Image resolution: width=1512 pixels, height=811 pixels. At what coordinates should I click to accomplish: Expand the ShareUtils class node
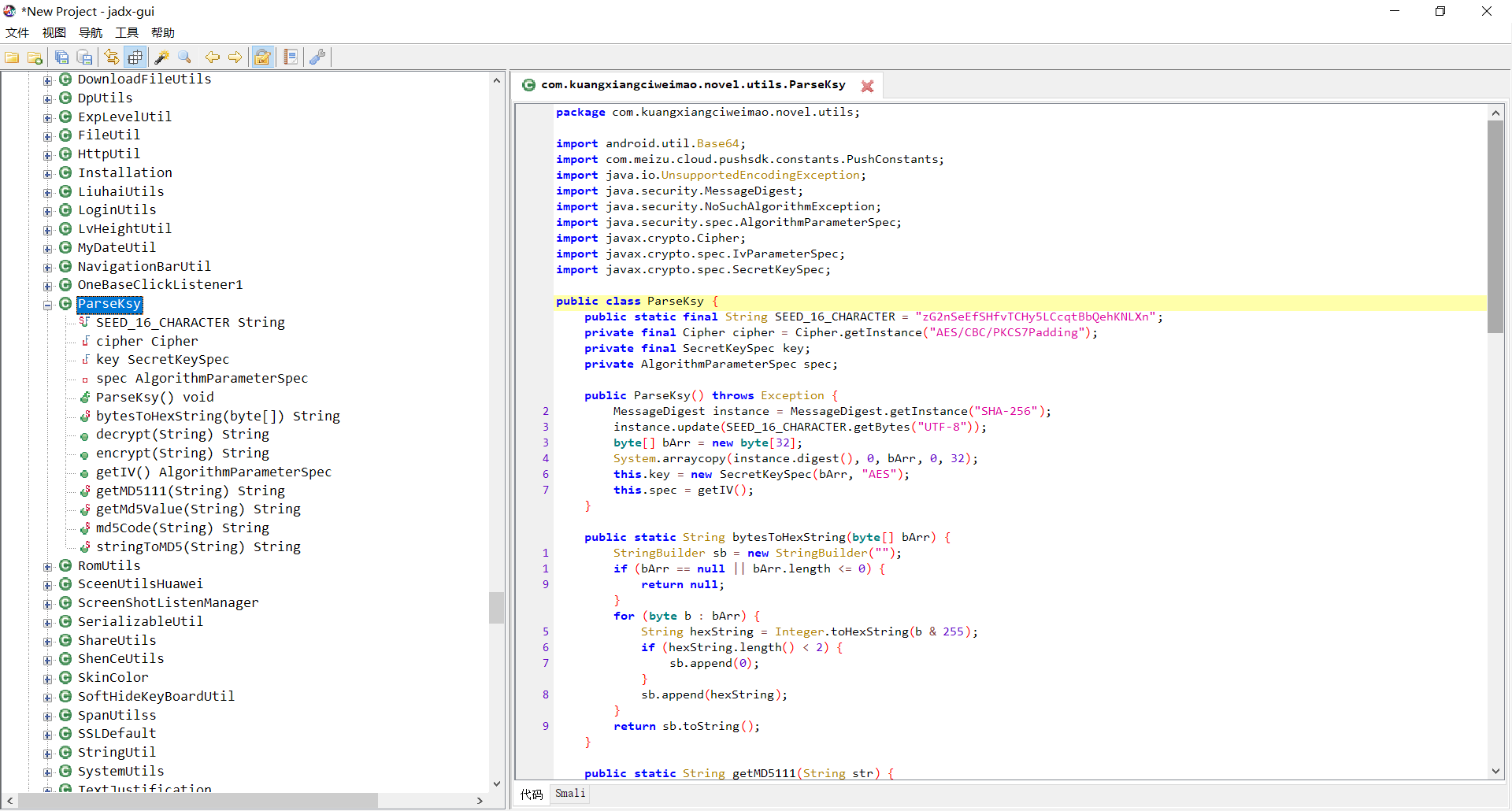coord(47,642)
